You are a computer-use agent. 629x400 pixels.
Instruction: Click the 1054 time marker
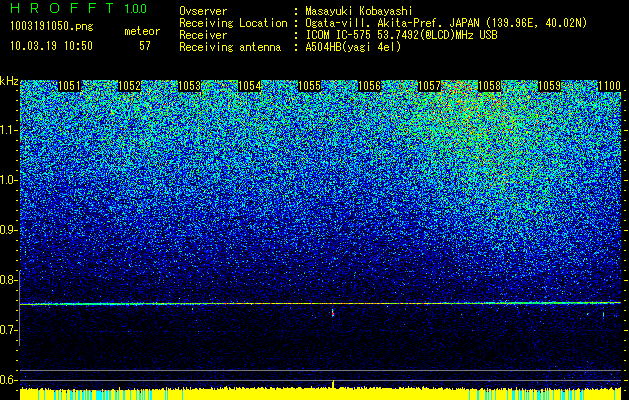[x=250, y=86]
